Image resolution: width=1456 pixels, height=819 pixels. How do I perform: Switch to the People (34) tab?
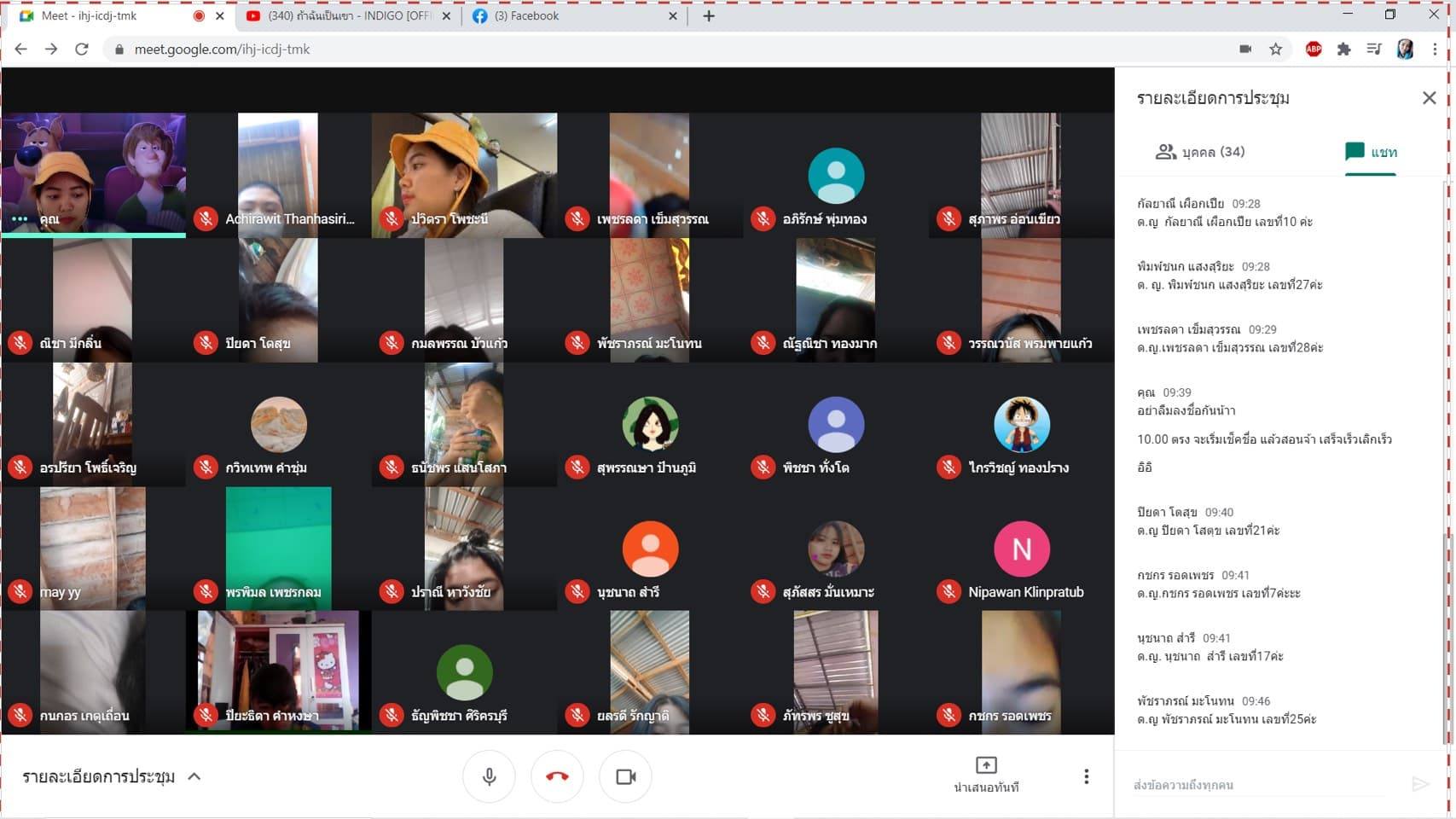point(1200,152)
